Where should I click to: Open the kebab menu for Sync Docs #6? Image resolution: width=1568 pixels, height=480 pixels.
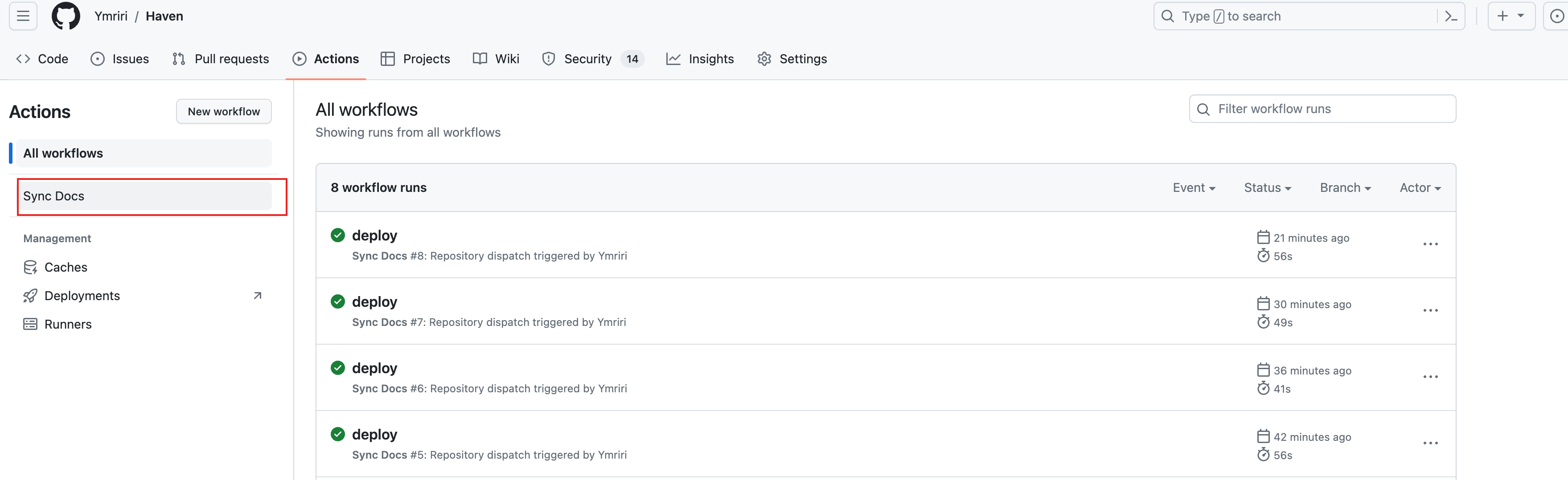pos(1430,377)
